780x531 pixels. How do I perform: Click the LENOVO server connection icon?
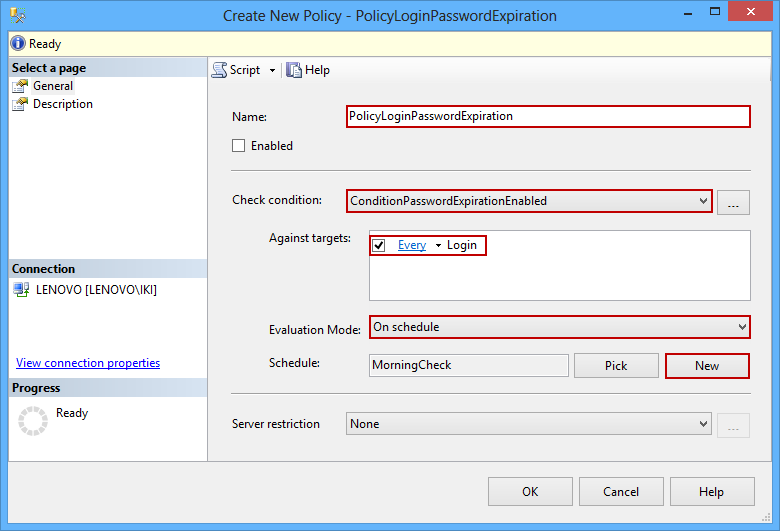click(21, 290)
